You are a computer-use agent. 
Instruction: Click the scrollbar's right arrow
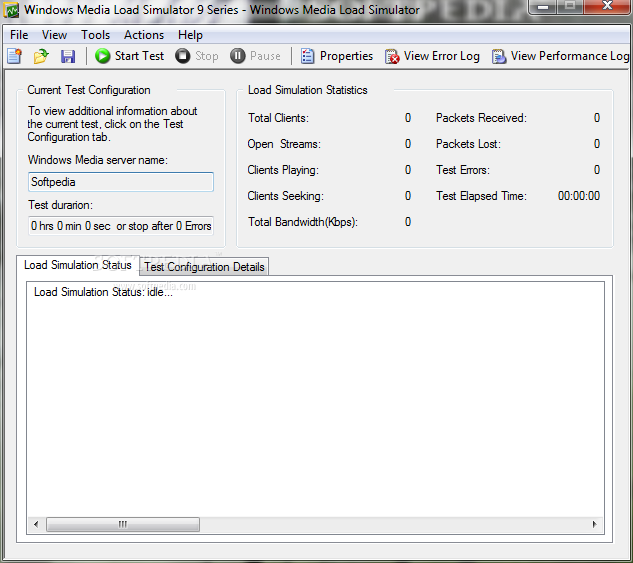point(594,524)
